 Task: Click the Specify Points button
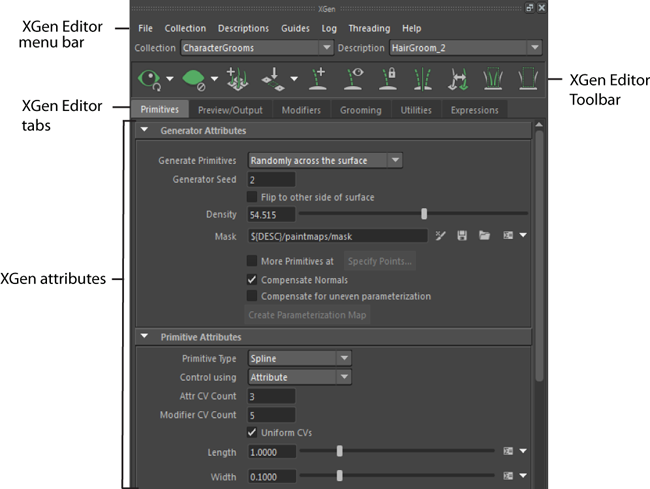click(380, 261)
